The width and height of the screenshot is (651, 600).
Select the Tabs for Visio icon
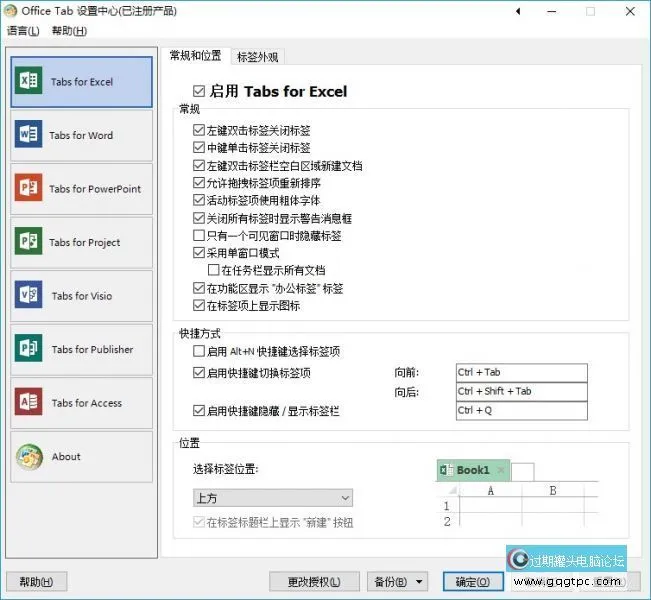click(x=29, y=296)
